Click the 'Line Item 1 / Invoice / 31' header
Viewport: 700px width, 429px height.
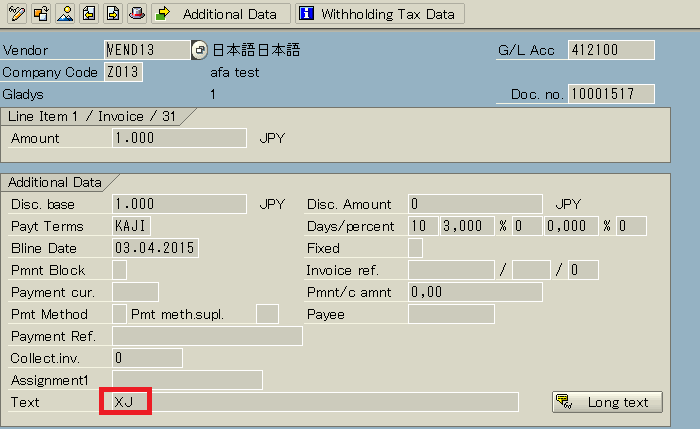pyautogui.click(x=91, y=117)
